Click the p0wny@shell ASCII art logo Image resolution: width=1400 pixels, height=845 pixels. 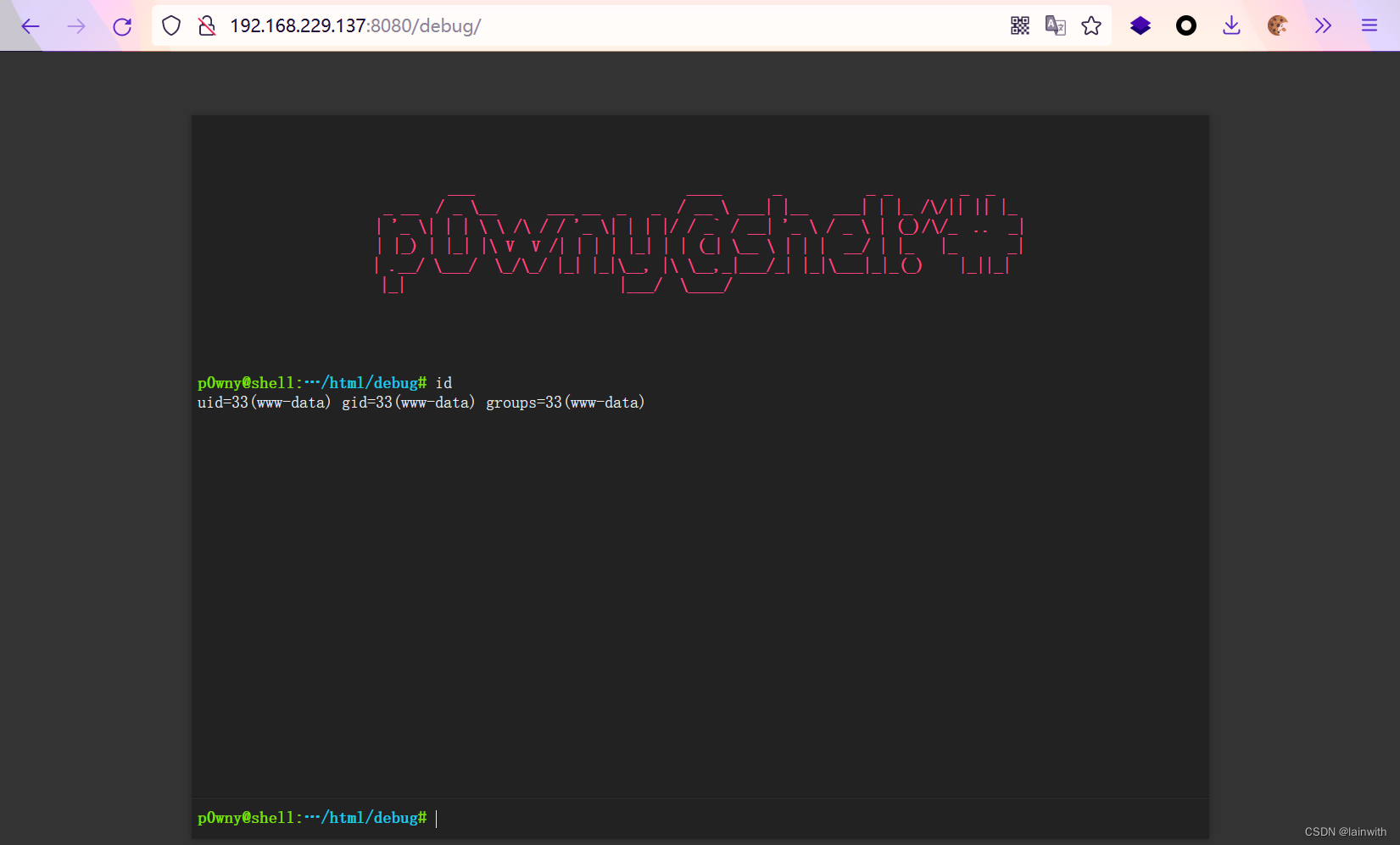(x=700, y=242)
